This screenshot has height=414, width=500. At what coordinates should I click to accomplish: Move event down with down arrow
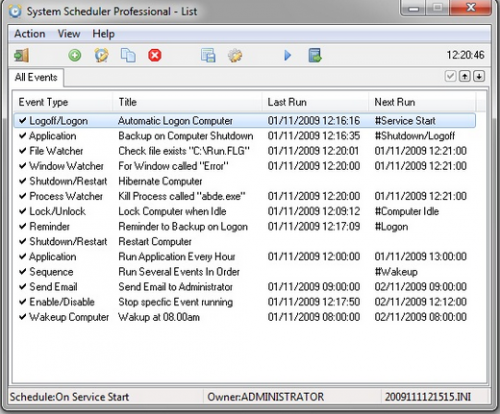(x=479, y=76)
